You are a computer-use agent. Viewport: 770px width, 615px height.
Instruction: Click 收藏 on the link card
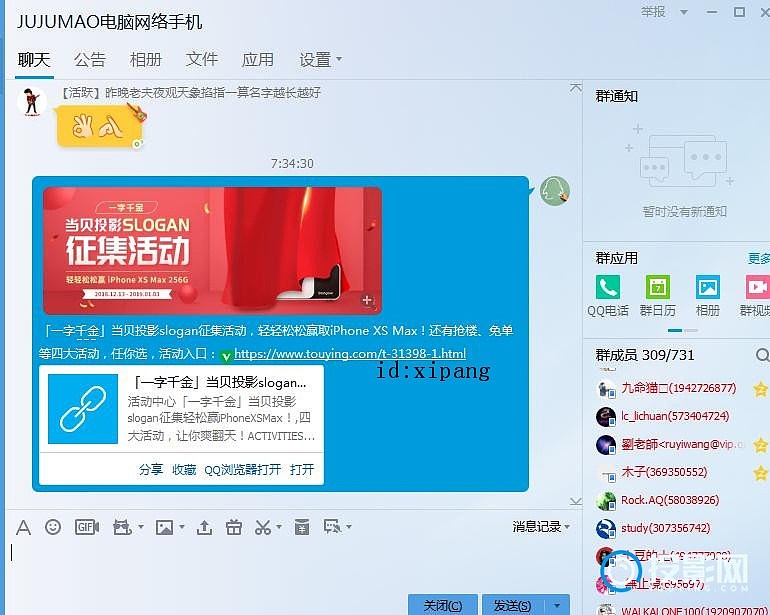184,470
